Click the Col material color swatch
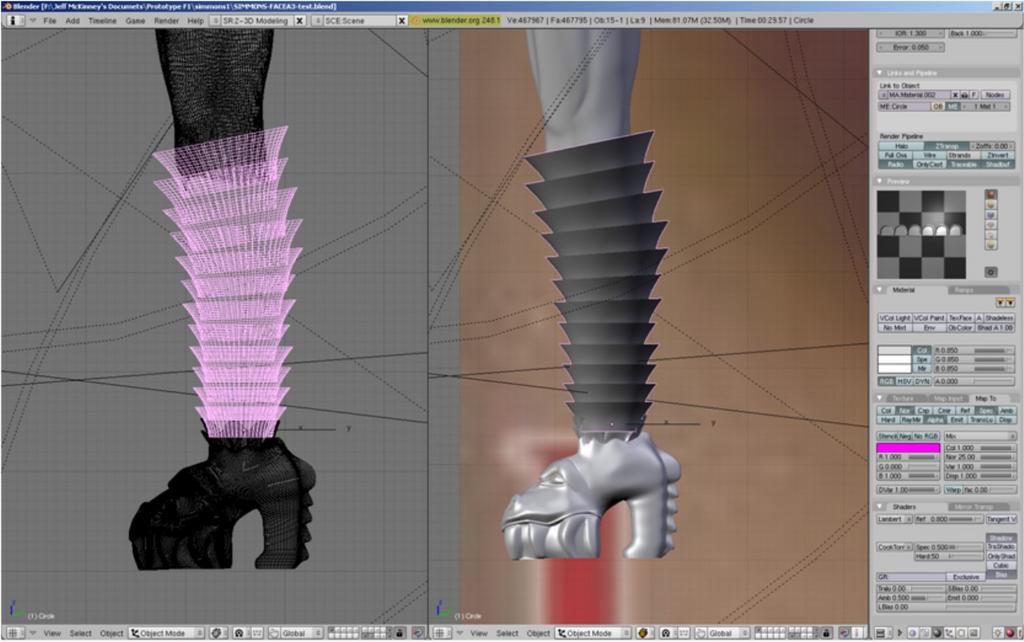 [894, 351]
